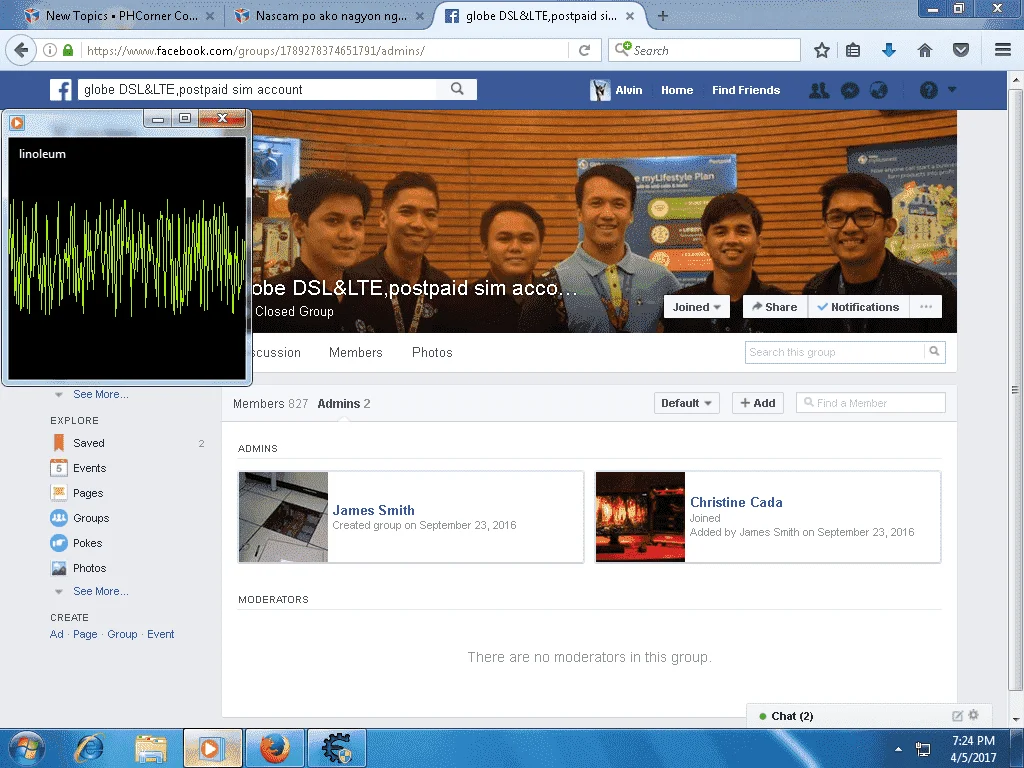Click the network icon in system tray
This screenshot has height=768, width=1024.
point(923,748)
